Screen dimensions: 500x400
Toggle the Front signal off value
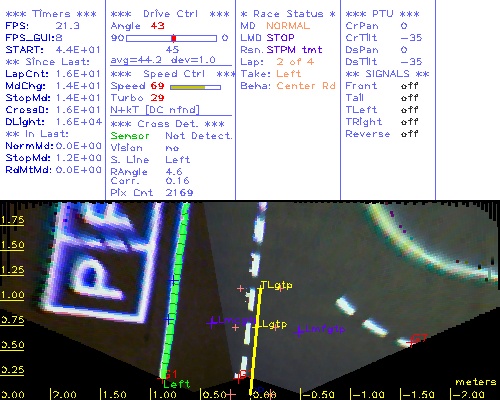pyautogui.click(x=410, y=86)
